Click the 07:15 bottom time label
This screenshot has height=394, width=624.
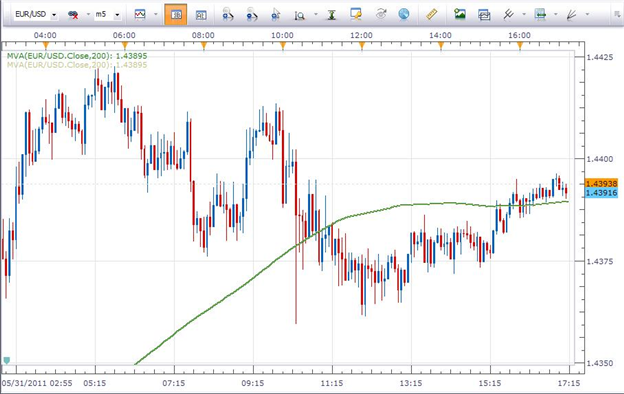coord(174,383)
